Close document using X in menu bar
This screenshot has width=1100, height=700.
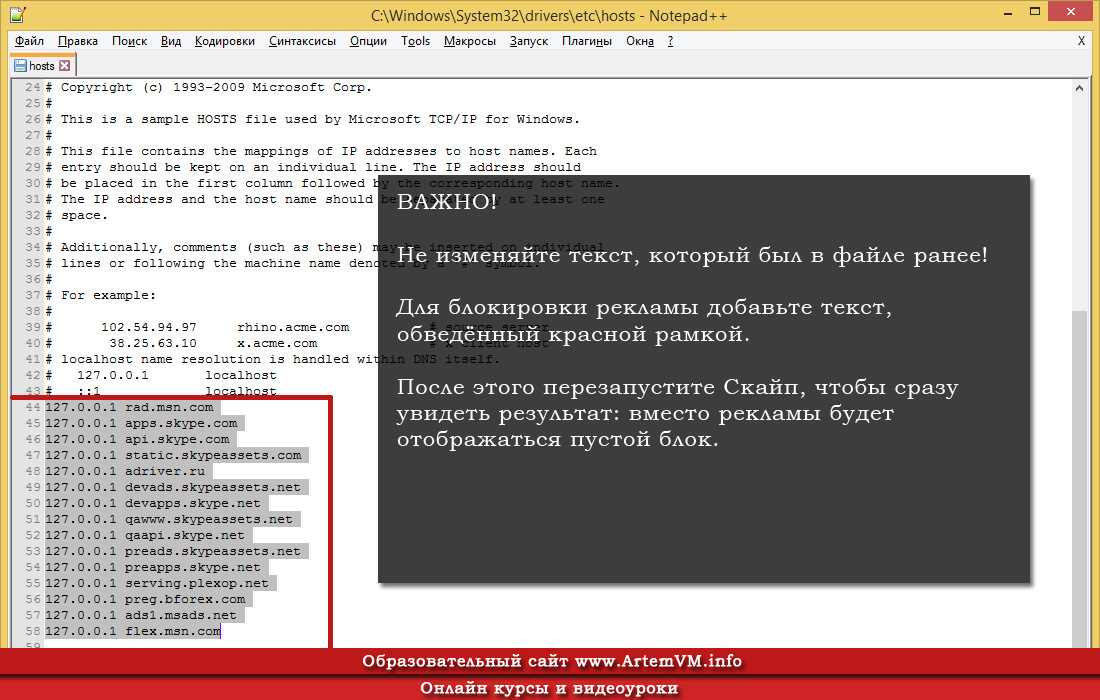(x=1081, y=41)
